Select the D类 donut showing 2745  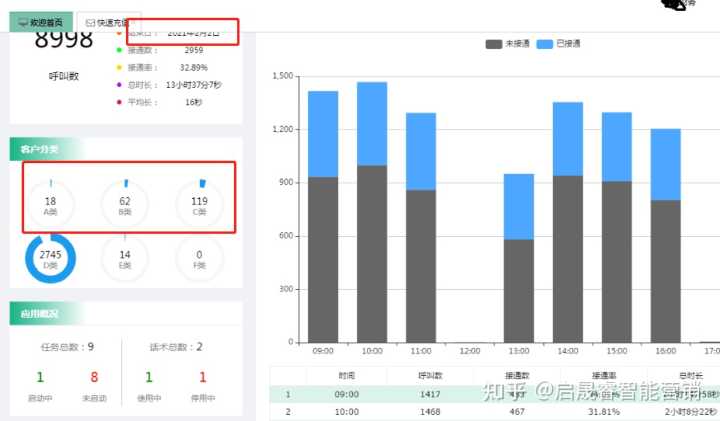coord(50,260)
